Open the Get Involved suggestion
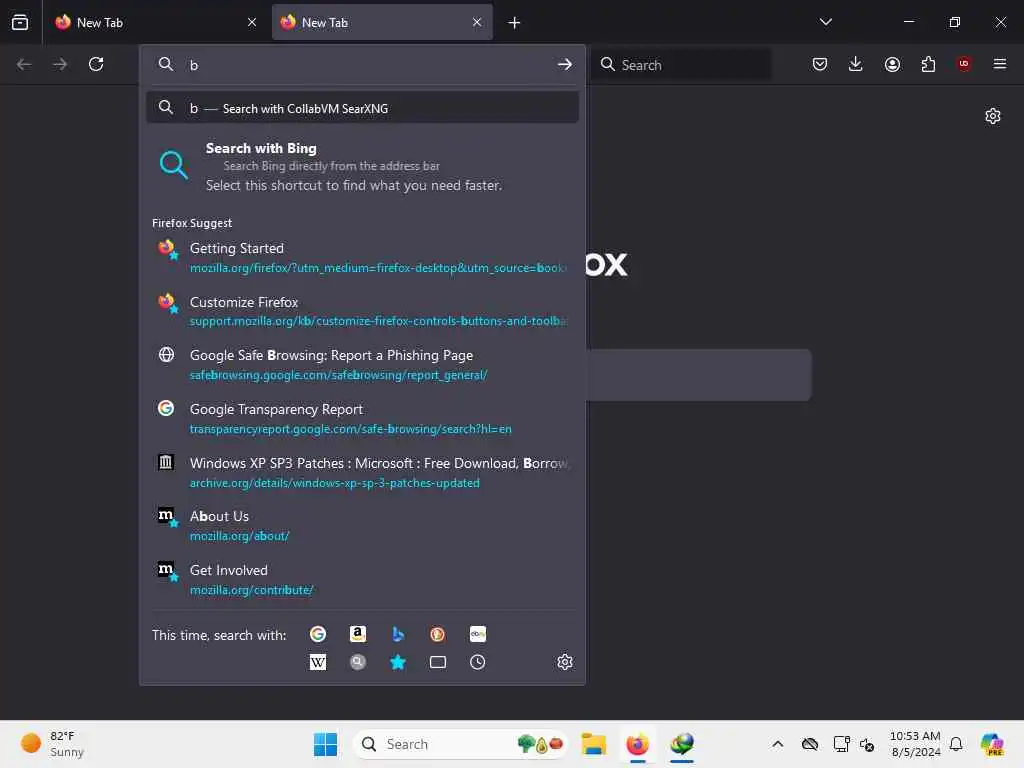Viewport: 1024px width, 768px height. (x=362, y=579)
